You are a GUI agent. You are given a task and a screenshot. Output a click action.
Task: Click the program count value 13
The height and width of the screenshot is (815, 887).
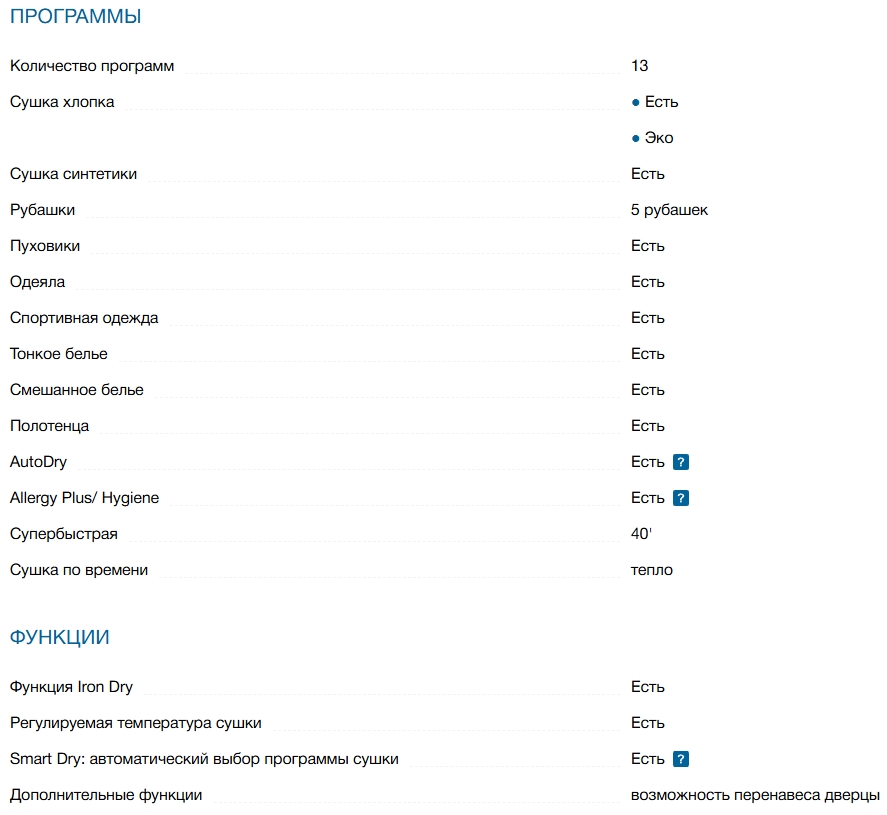coord(640,66)
